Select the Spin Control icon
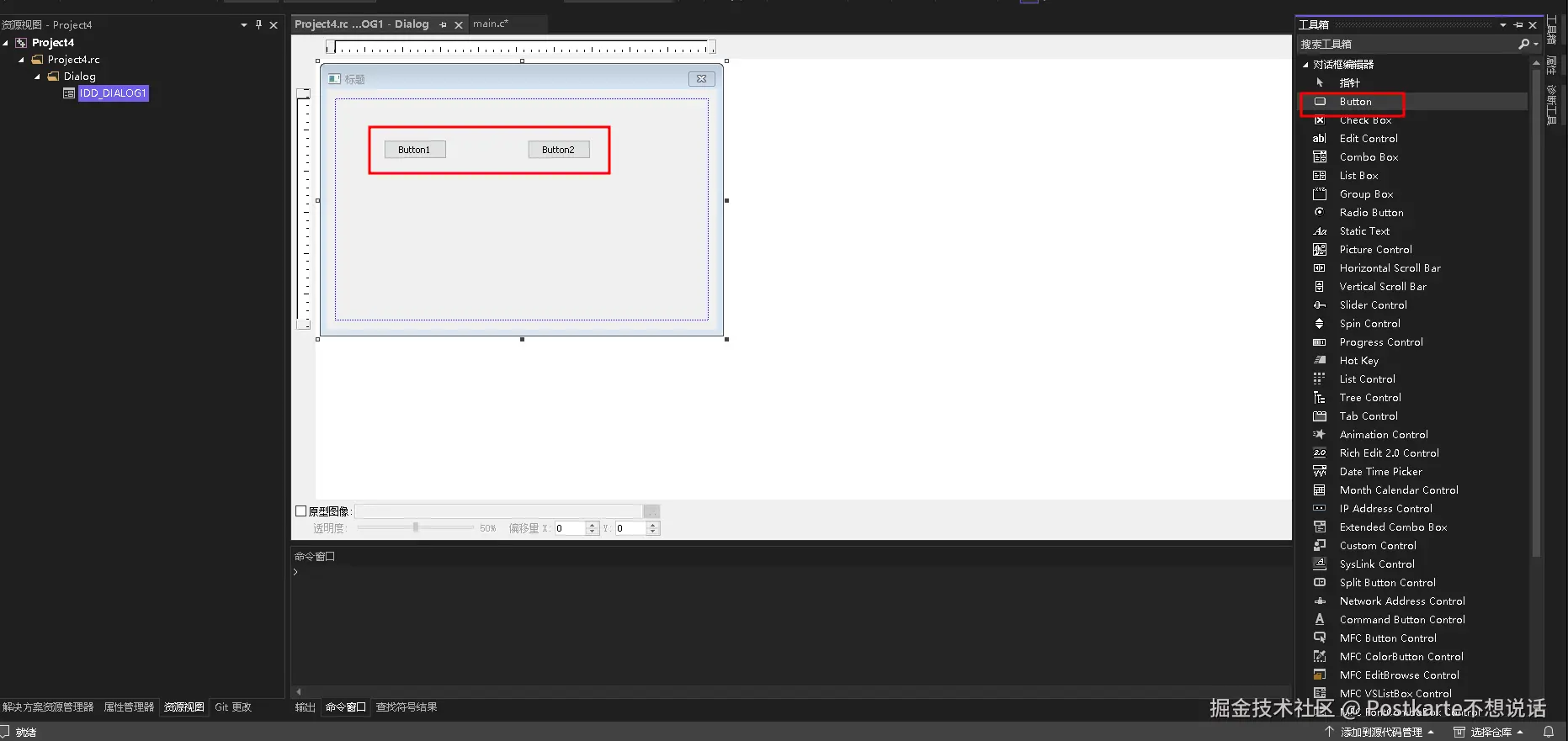 coord(1320,323)
